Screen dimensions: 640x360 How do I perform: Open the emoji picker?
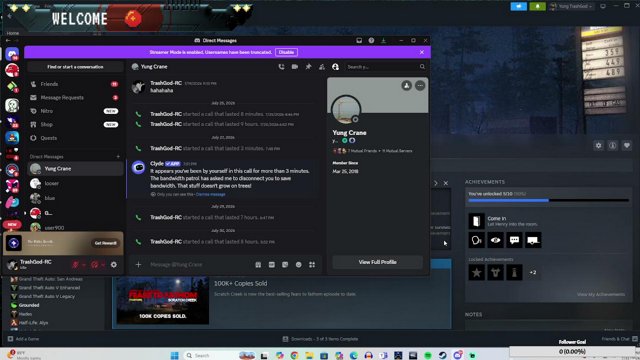[x=298, y=264]
